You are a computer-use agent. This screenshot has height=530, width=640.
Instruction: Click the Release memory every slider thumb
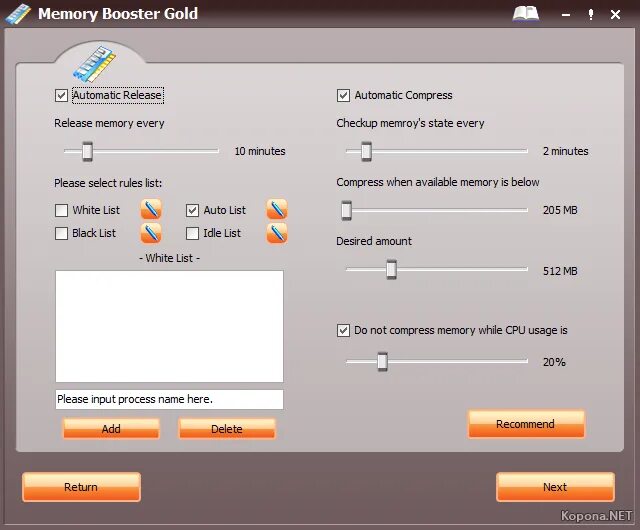pos(87,151)
